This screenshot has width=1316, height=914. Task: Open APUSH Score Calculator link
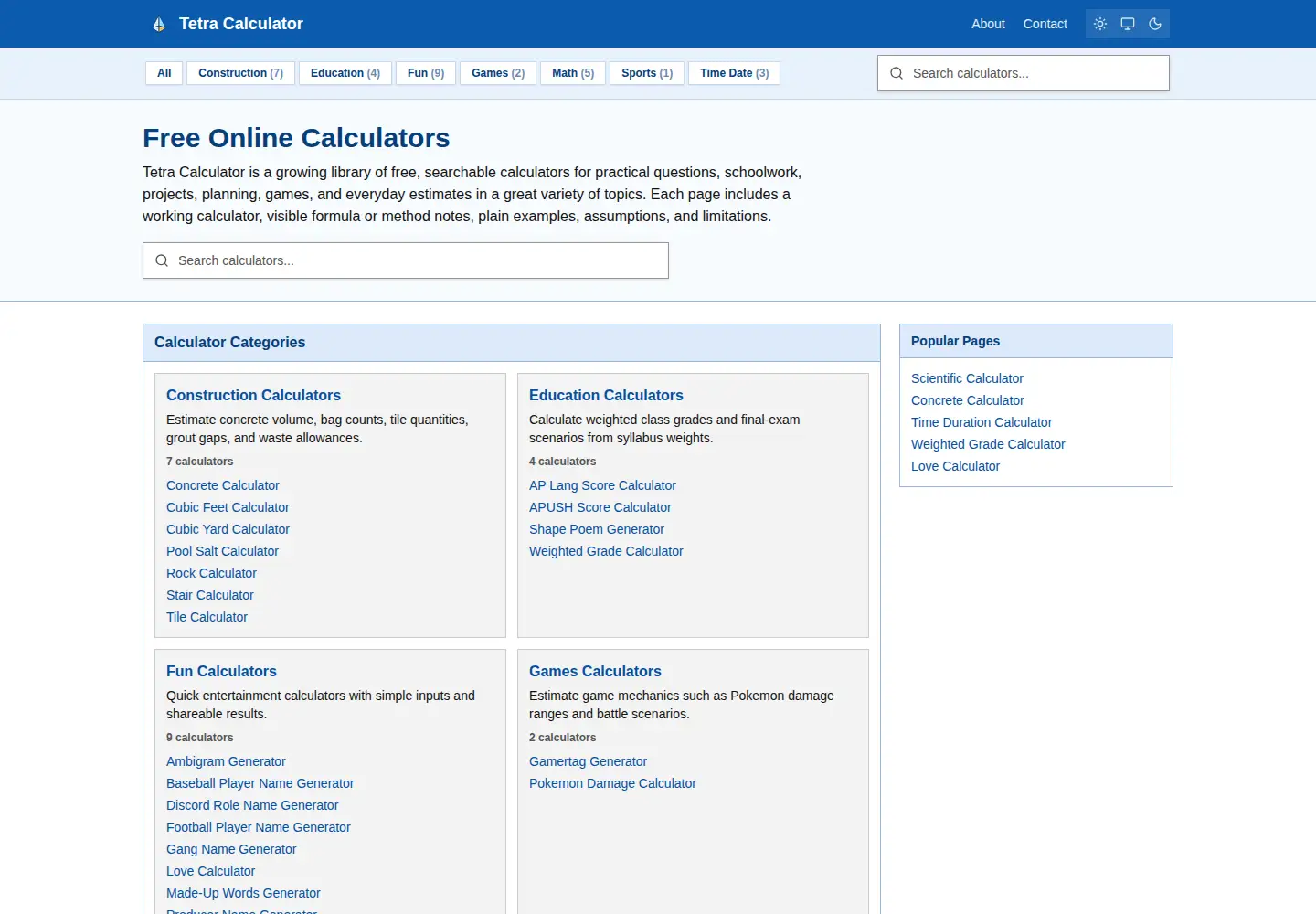(600, 507)
